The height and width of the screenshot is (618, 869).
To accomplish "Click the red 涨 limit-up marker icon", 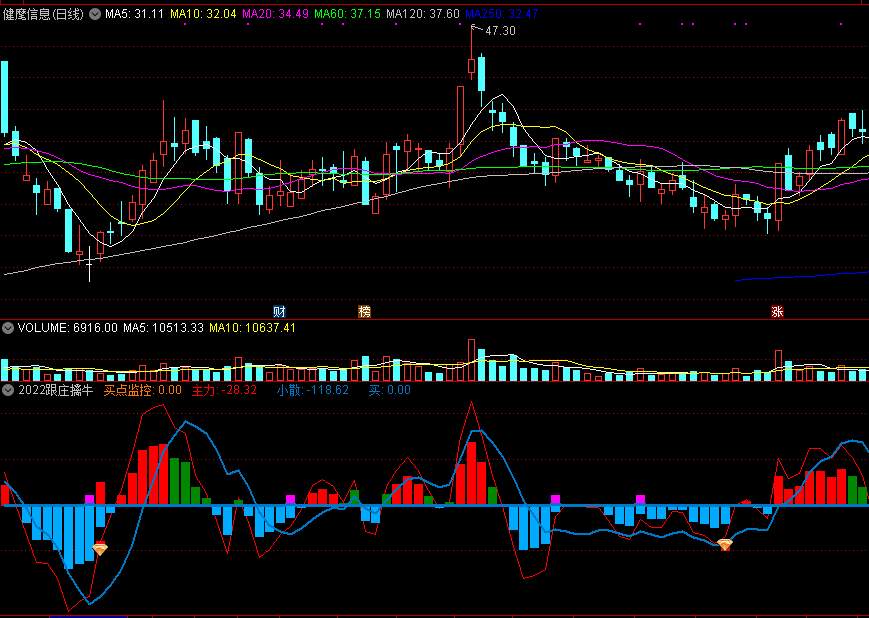I will coord(777,311).
